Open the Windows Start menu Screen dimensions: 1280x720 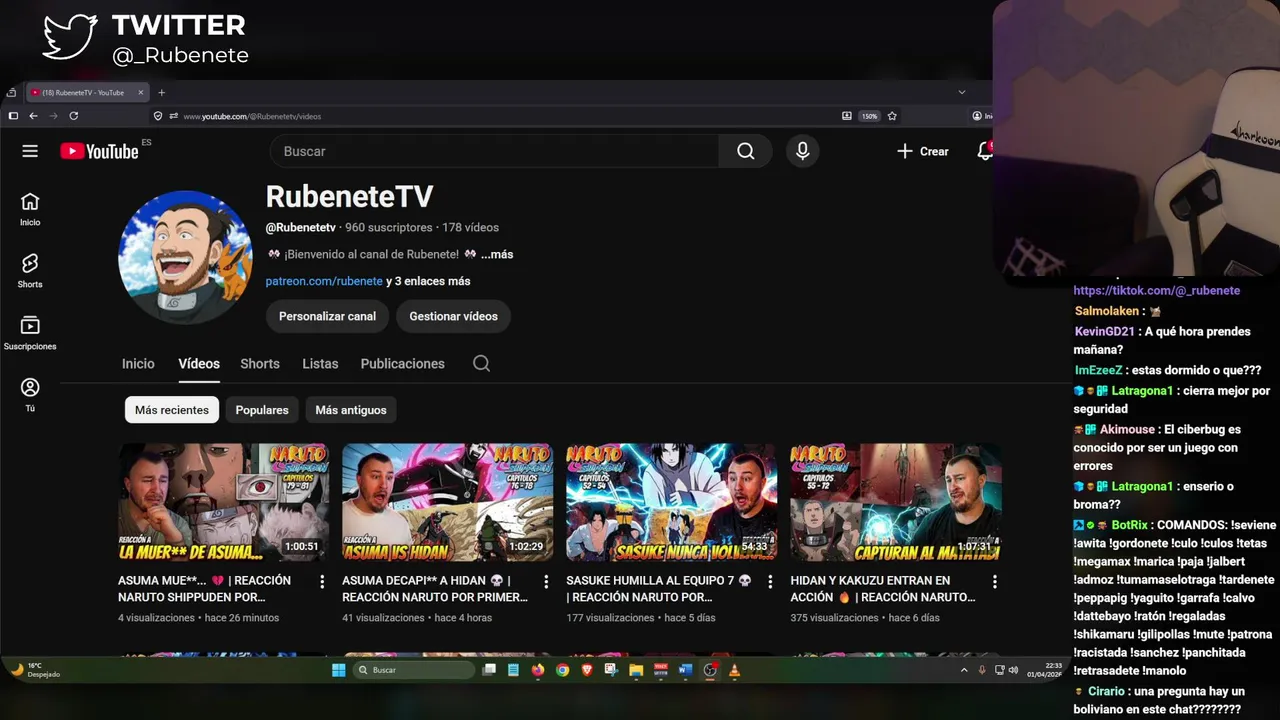click(x=338, y=670)
